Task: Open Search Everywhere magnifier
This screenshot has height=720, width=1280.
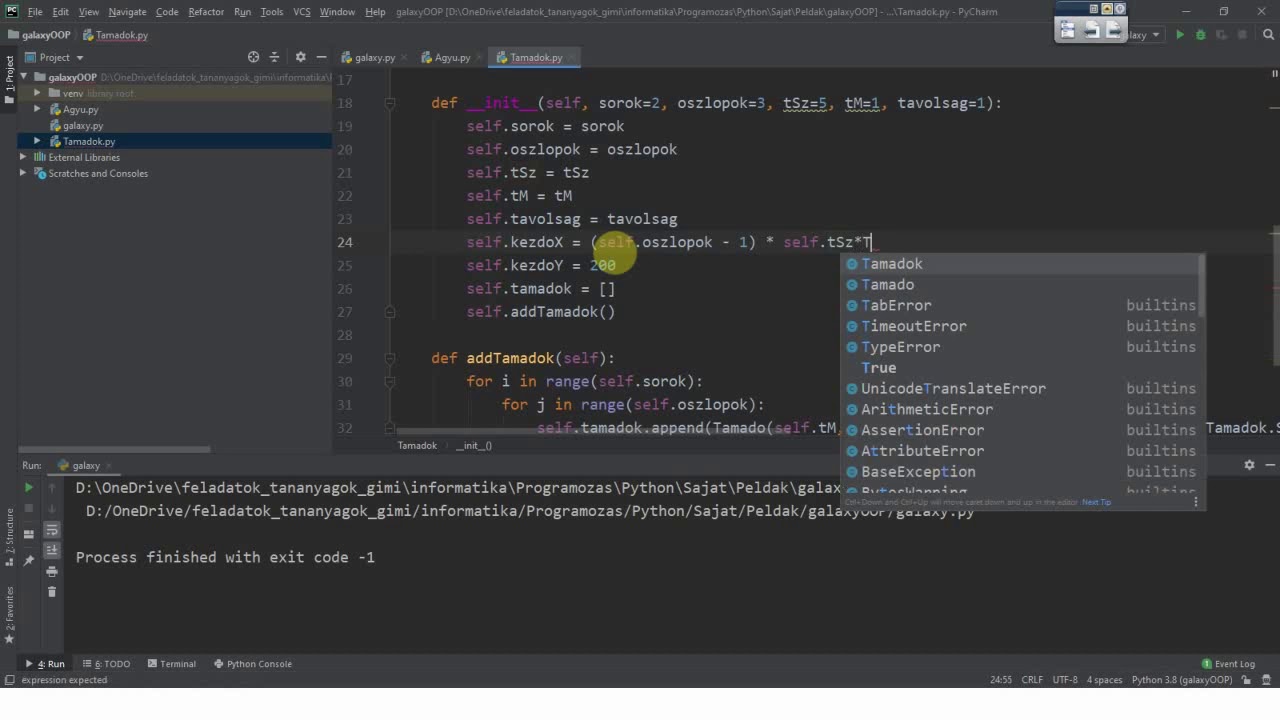Action: pyautogui.click(x=1269, y=35)
